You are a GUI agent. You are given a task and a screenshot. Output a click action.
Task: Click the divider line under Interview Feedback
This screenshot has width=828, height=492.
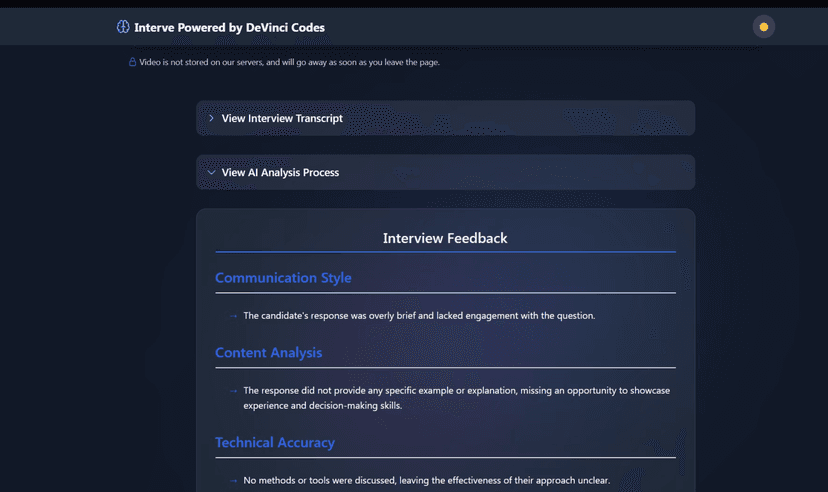point(445,252)
